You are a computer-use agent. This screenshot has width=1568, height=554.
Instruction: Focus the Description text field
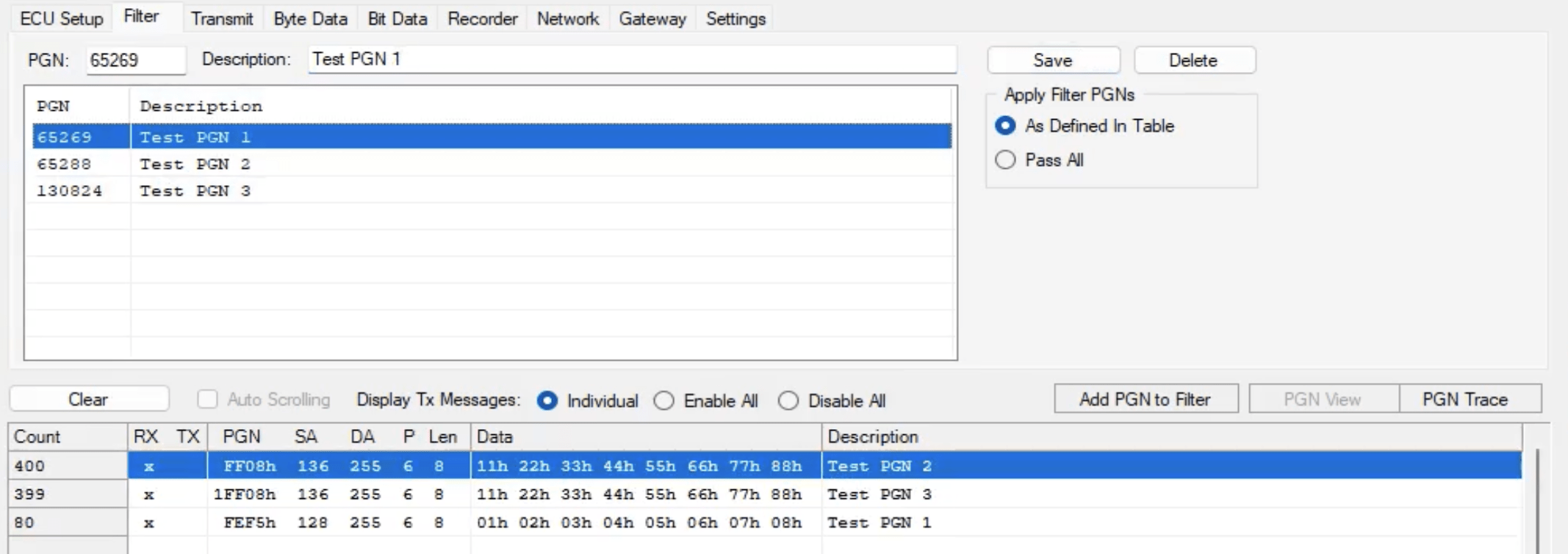(x=633, y=59)
